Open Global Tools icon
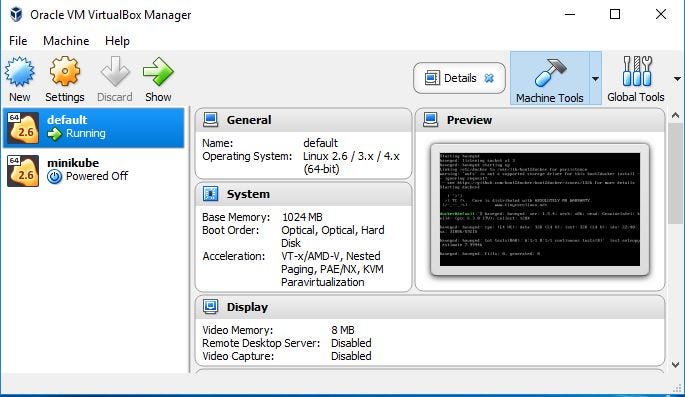This screenshot has height=397, width=685. 637,71
